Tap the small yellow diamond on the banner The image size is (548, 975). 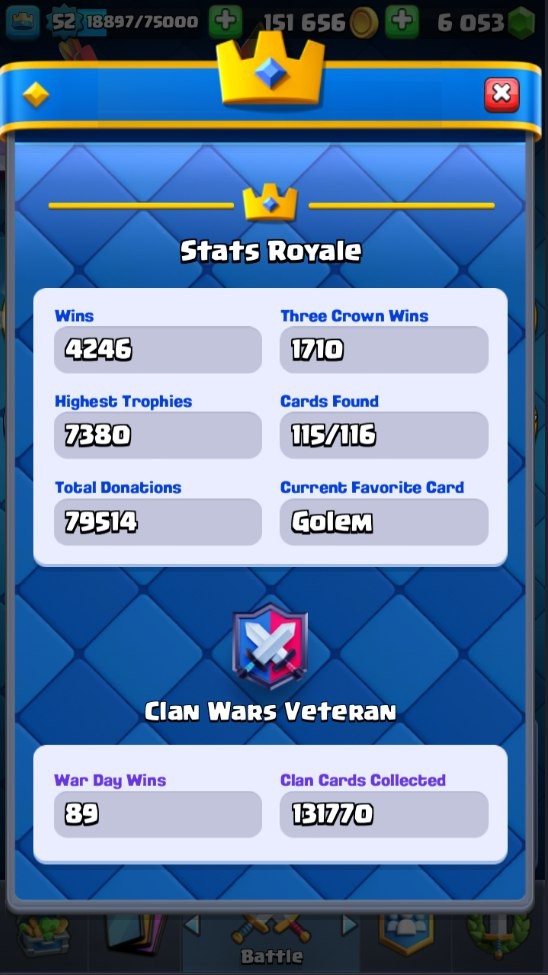click(35, 95)
